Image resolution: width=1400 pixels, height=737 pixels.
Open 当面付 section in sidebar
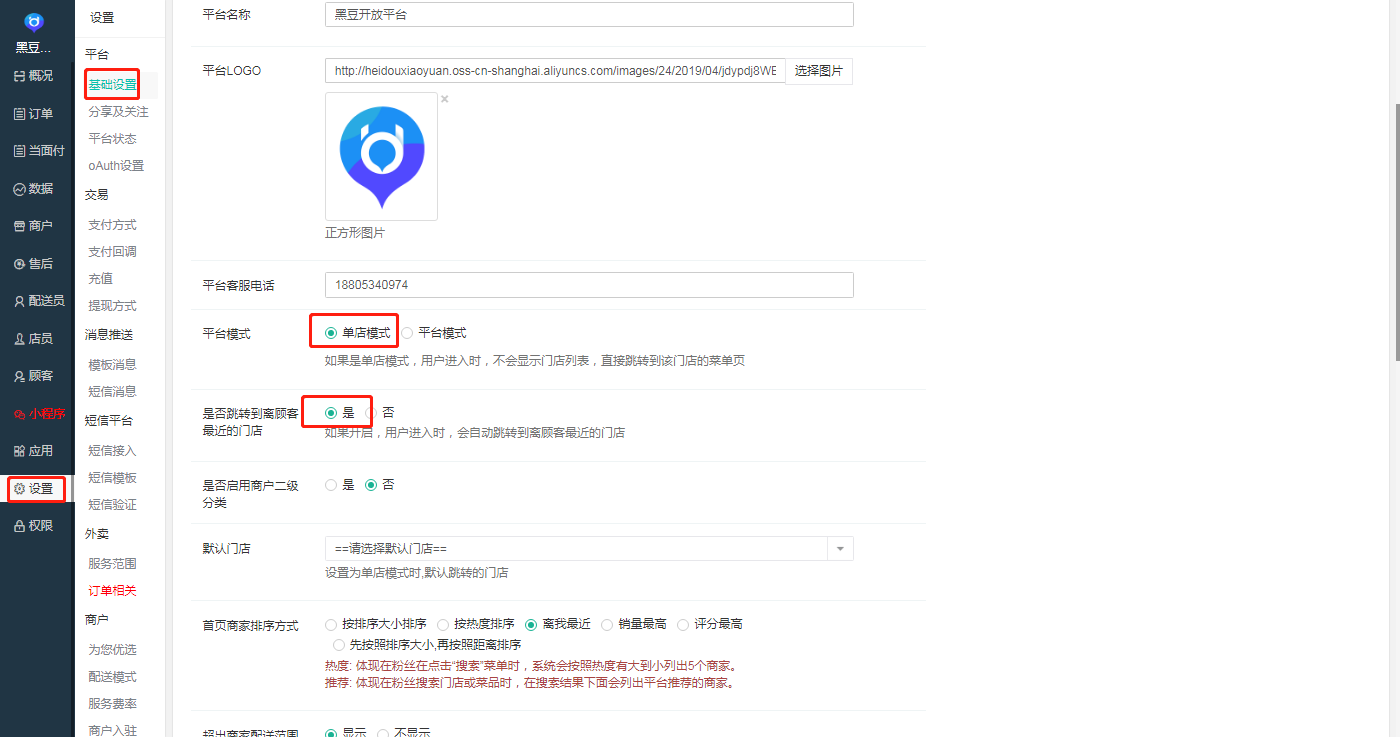pyautogui.click(x=37, y=151)
